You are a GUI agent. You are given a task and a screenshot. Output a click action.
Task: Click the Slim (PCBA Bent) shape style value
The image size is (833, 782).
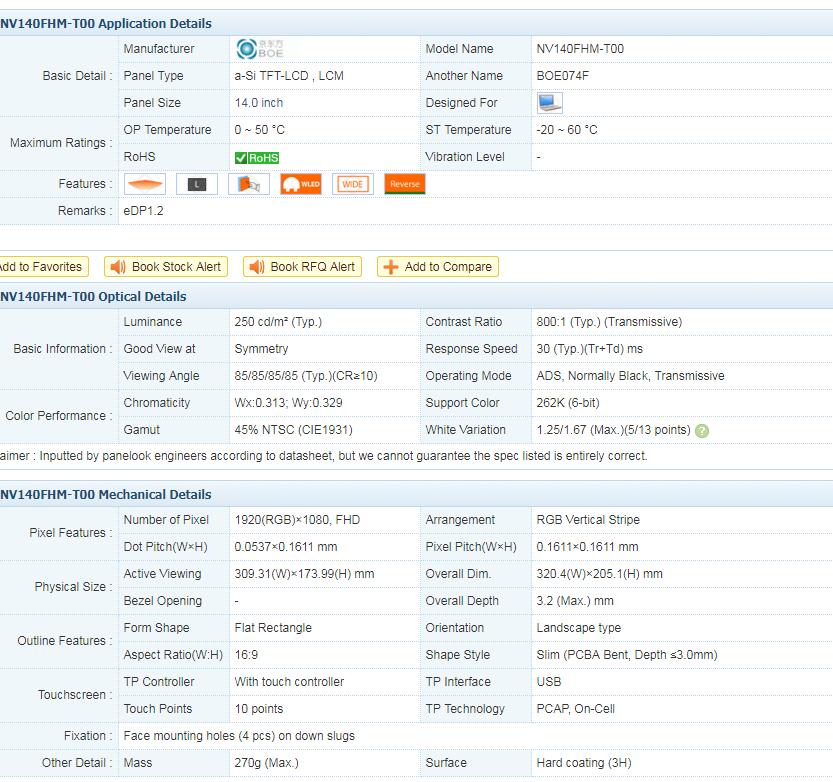coord(627,656)
